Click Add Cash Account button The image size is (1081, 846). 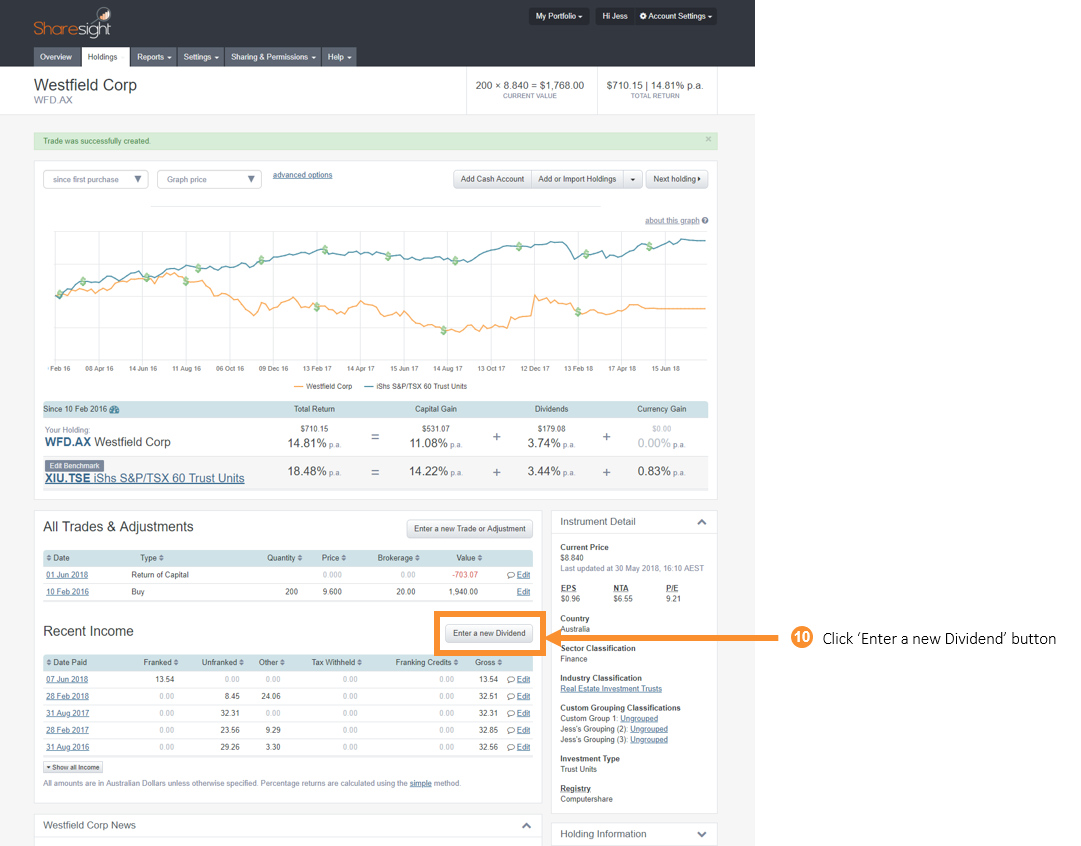pyautogui.click(x=492, y=179)
